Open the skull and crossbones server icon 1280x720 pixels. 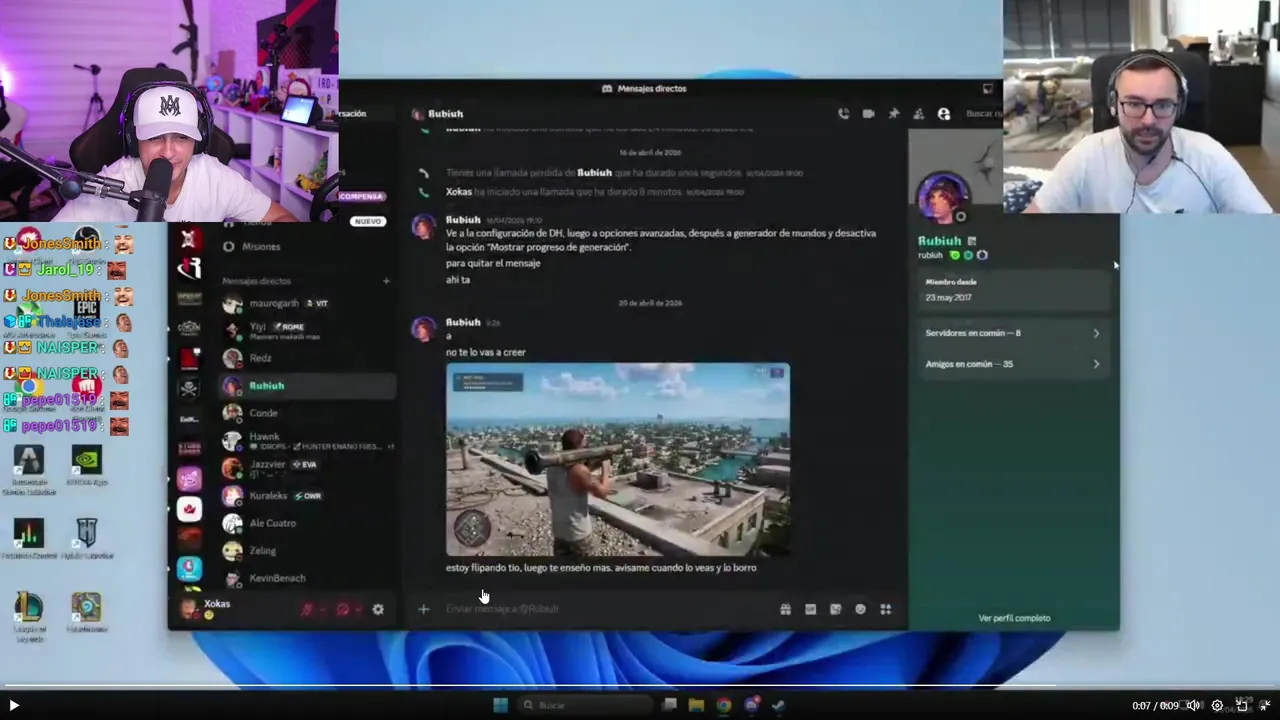click(x=189, y=388)
